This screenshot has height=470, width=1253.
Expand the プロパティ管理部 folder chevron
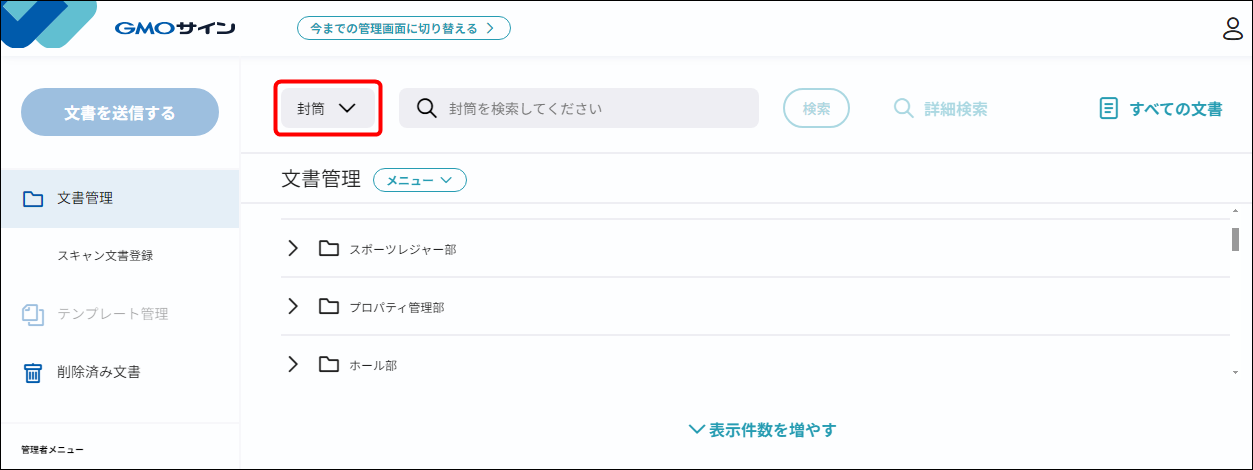[293, 306]
